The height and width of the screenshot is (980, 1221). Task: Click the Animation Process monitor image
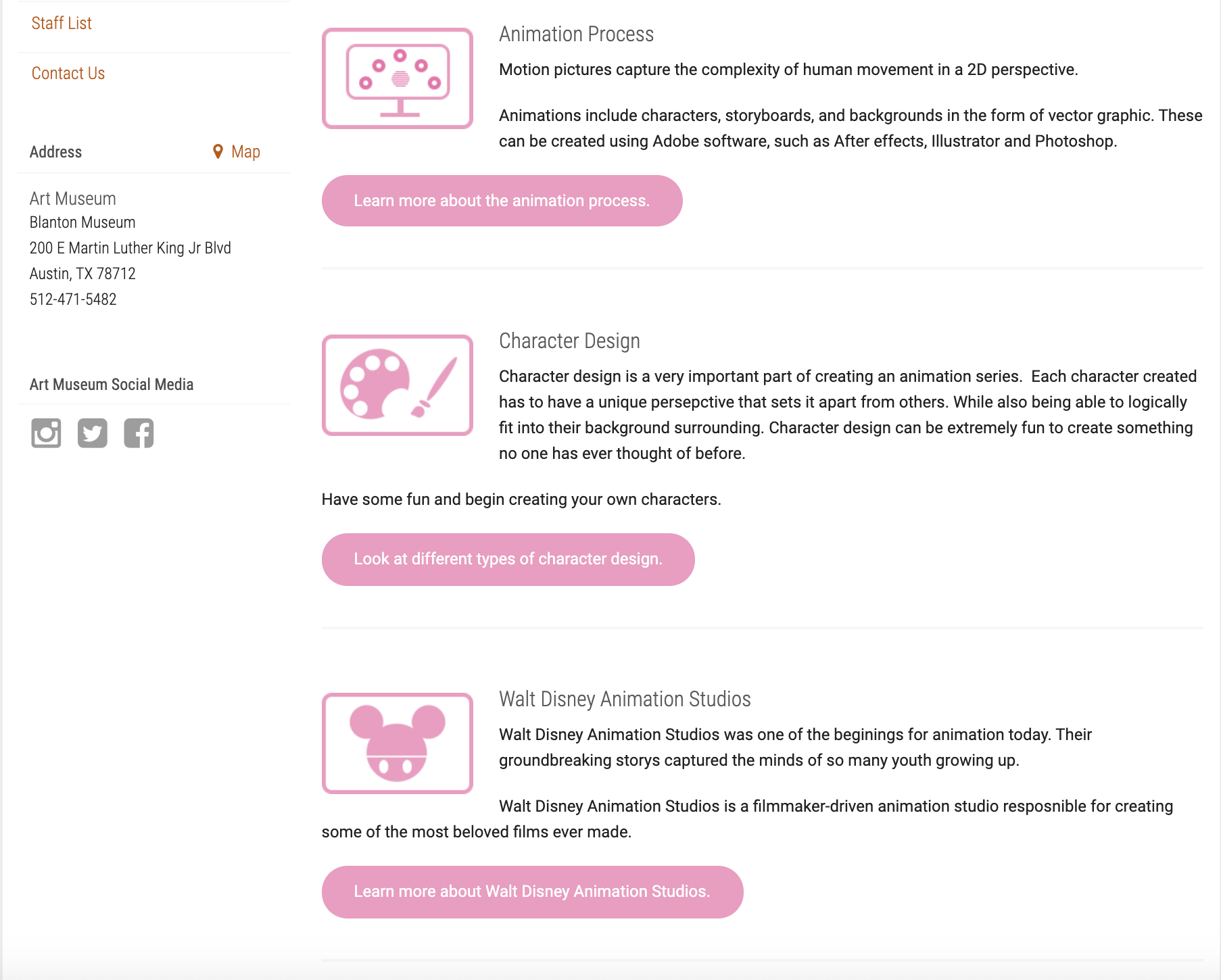click(x=398, y=78)
